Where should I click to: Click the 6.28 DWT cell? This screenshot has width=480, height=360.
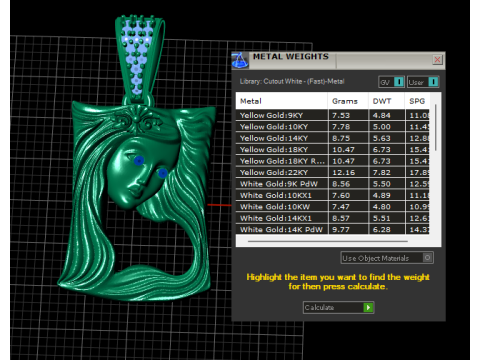pos(387,229)
